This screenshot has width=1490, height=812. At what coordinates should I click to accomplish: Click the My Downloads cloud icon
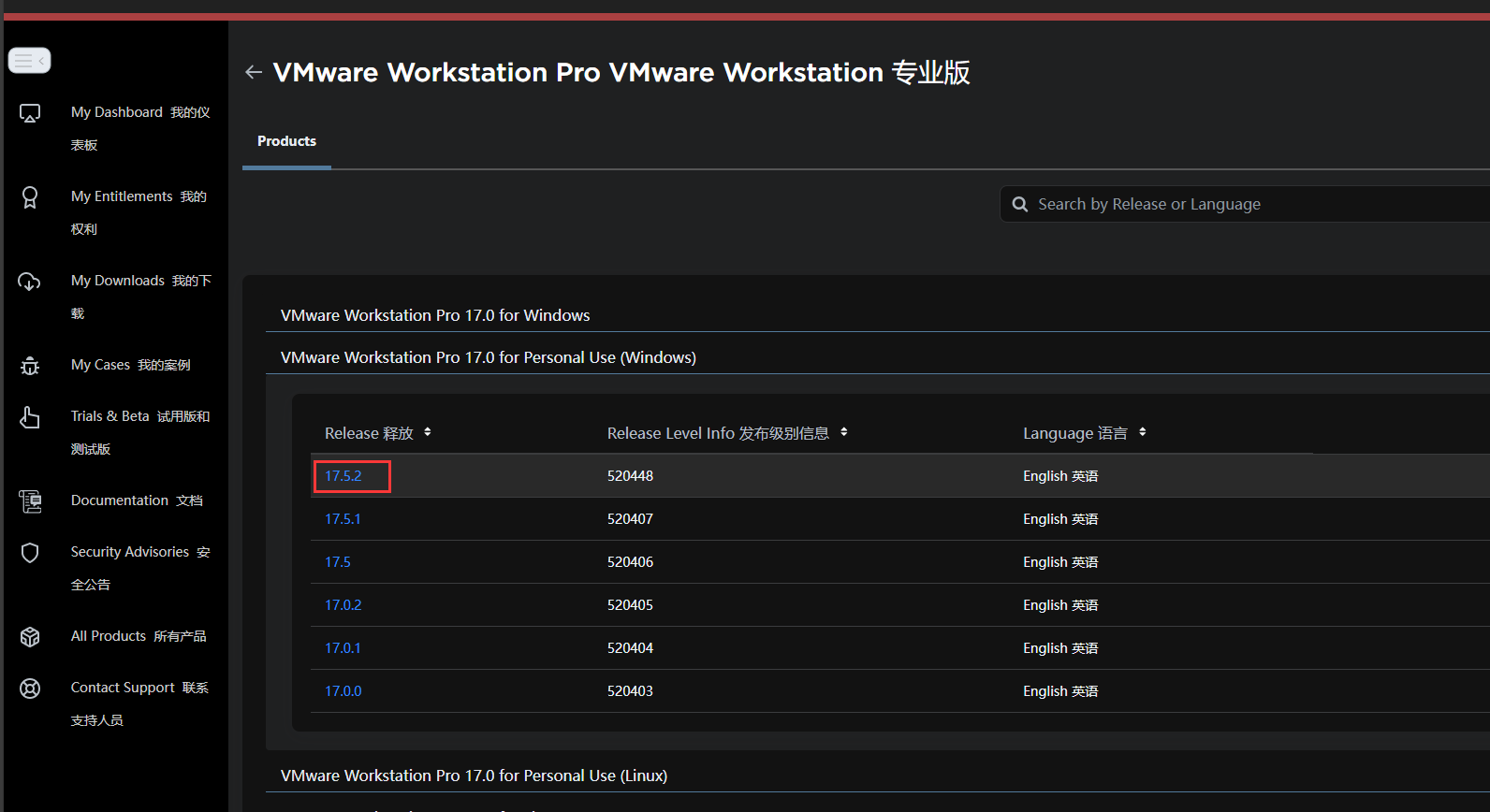coord(30,282)
